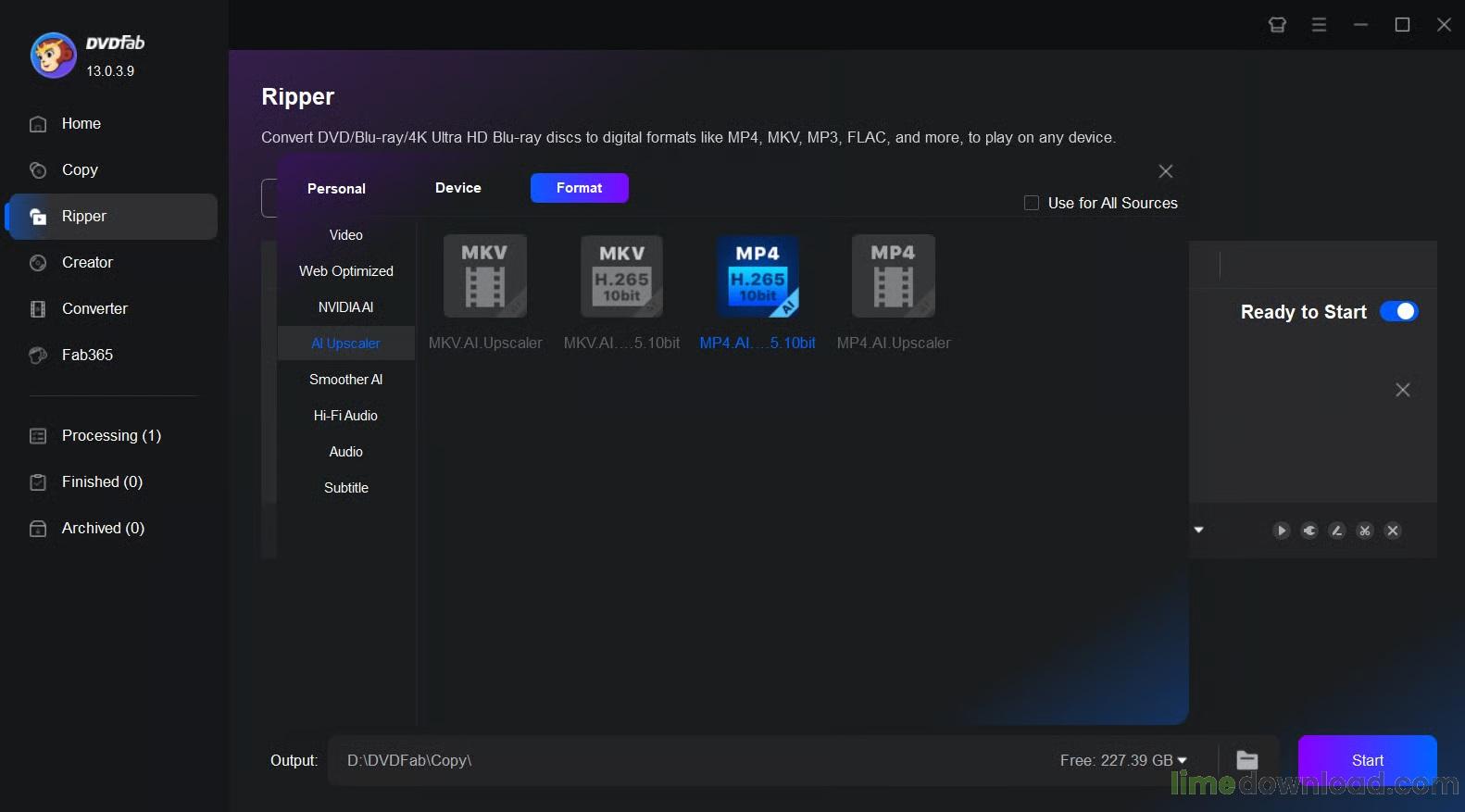Viewport: 1465px width, 812px height.
Task: Turn off the Ready to Start switch
Action: click(x=1399, y=312)
